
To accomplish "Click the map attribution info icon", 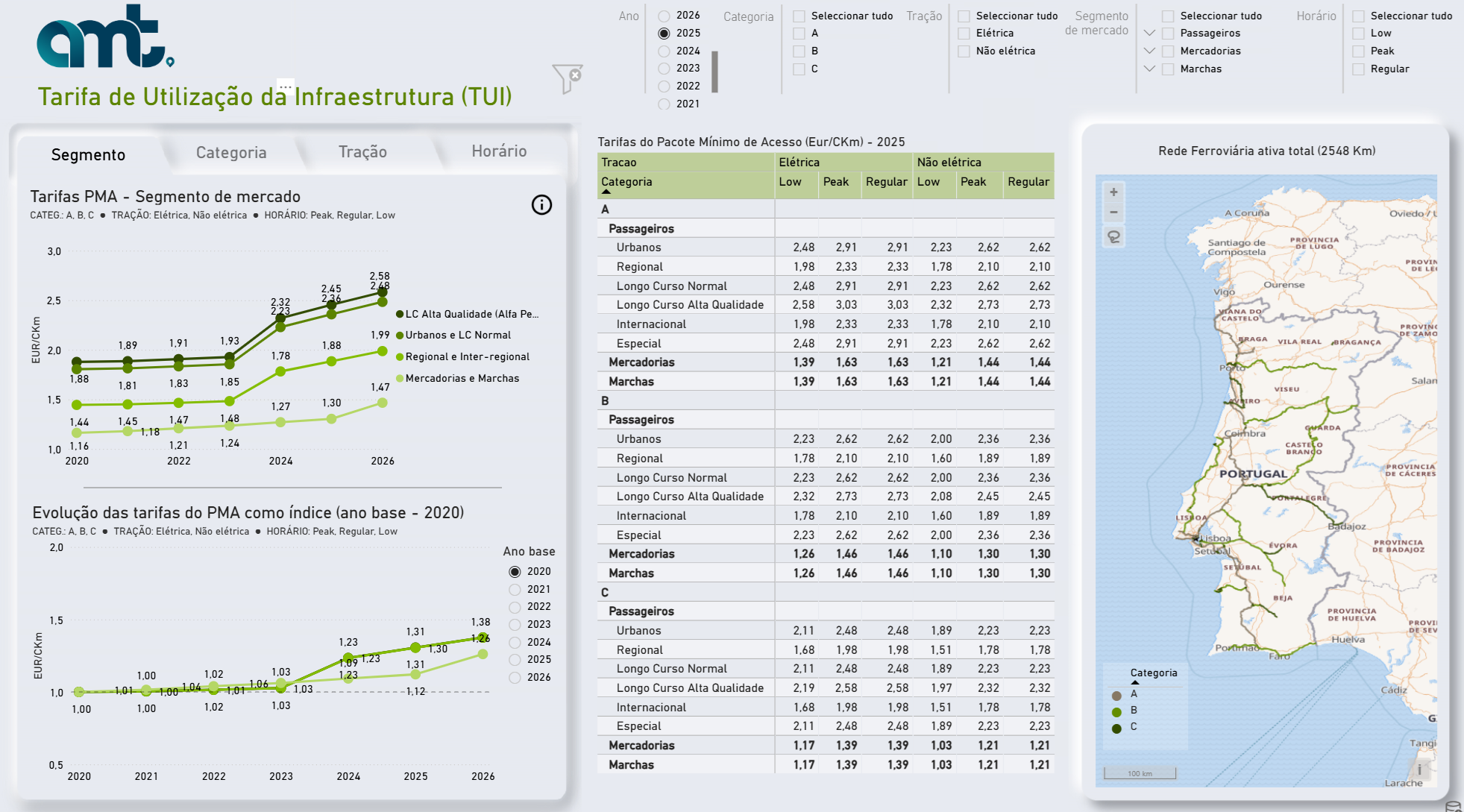I will tap(1419, 769).
